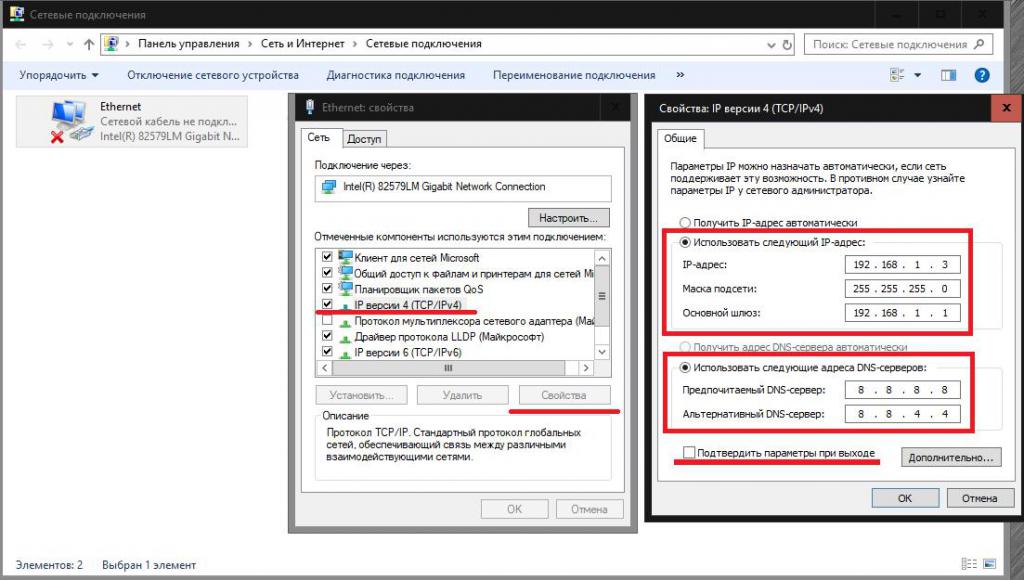Check Подтвердить параметры при выходе checkbox
This screenshot has width=1024, height=580.
[689, 452]
